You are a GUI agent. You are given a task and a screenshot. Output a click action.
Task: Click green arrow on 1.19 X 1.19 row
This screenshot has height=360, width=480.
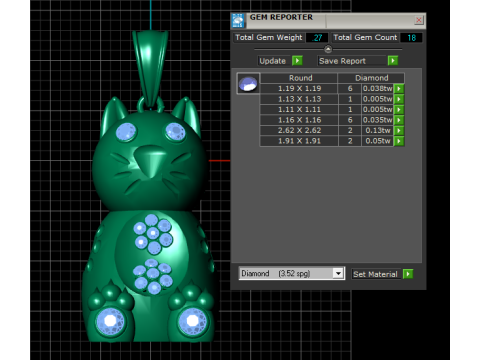click(399, 89)
